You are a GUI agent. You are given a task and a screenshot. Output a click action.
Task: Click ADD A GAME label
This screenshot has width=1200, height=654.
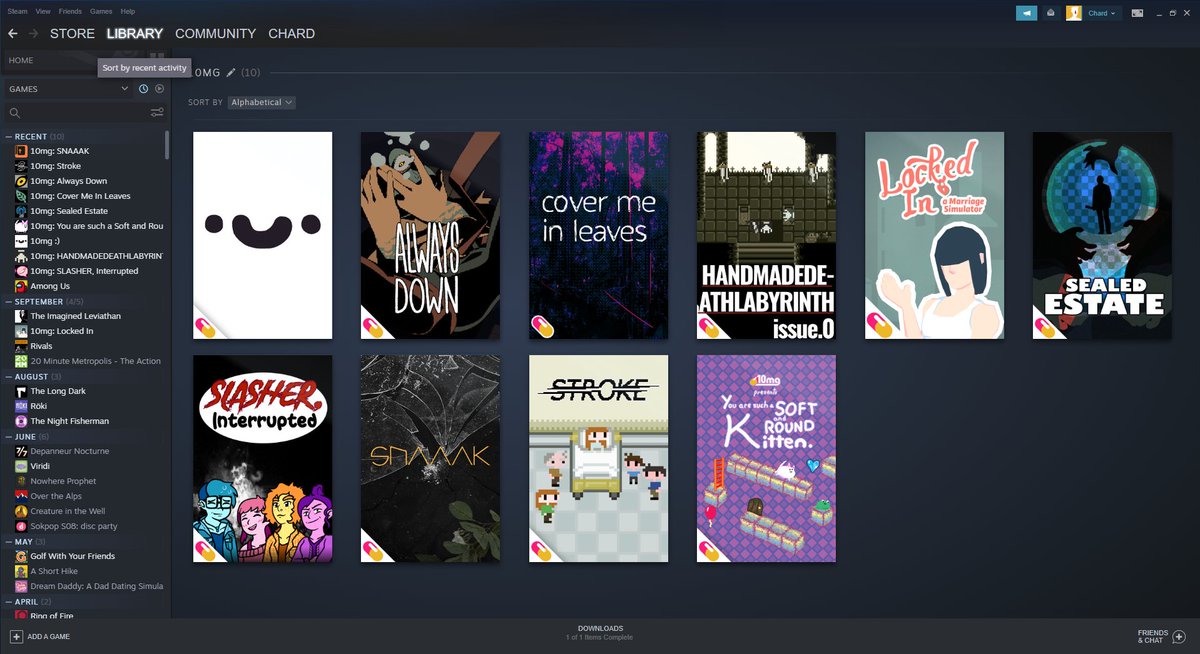click(x=49, y=637)
